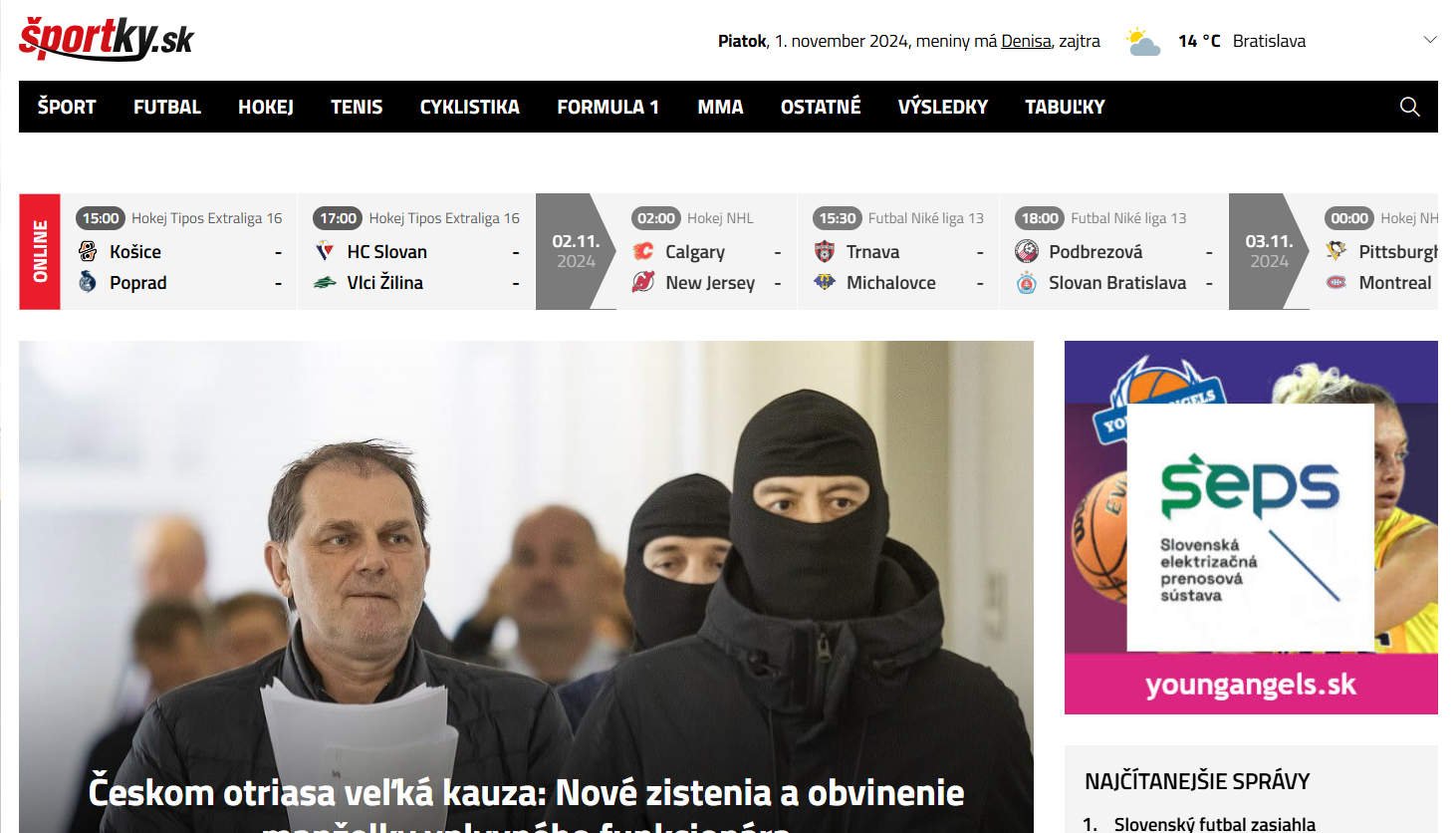
Task: Click the Trnava club crest
Action: tap(825, 252)
